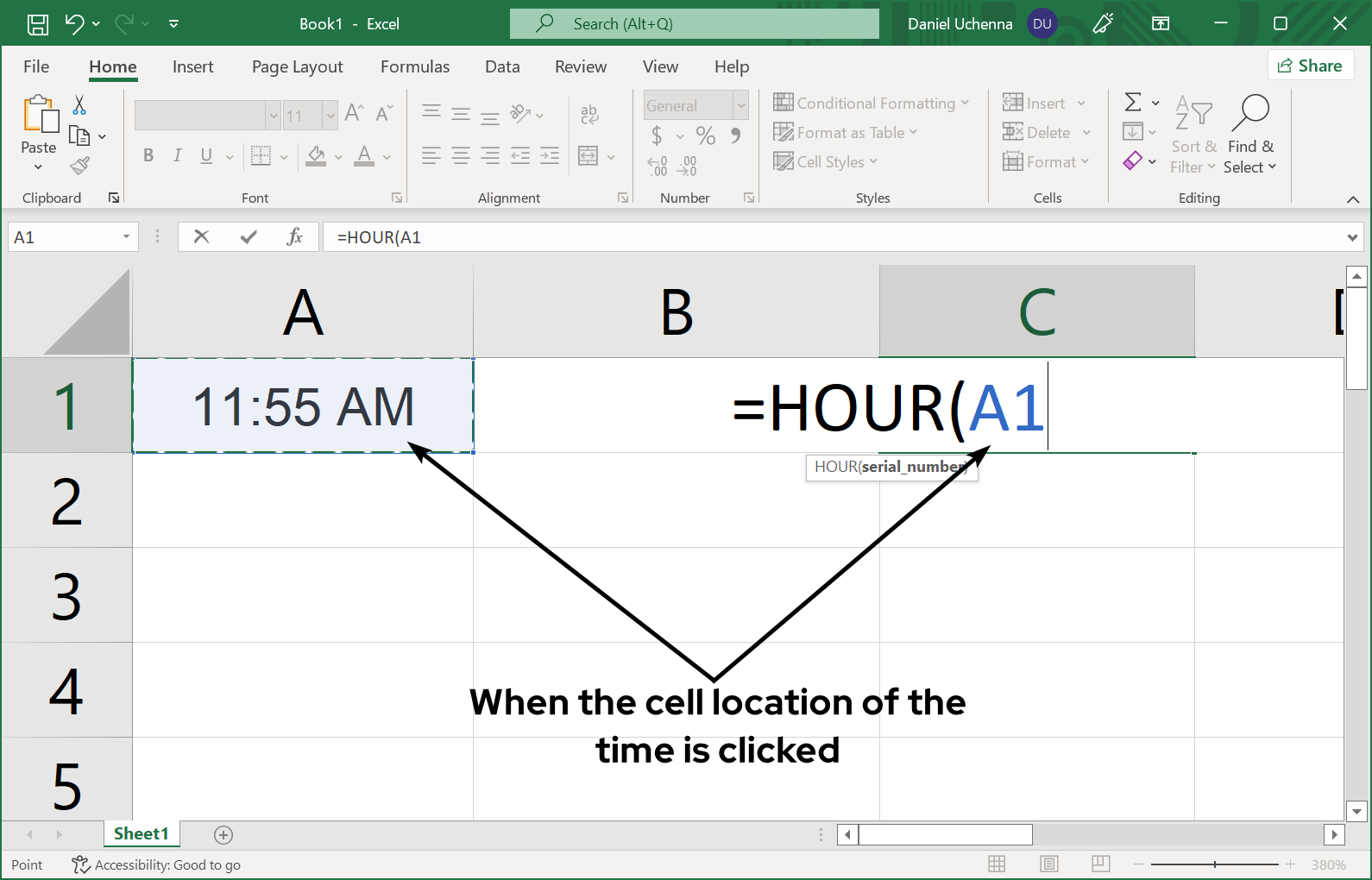This screenshot has width=1372, height=880.
Task: Click the AutoSum sigma icon
Action: tap(1133, 103)
